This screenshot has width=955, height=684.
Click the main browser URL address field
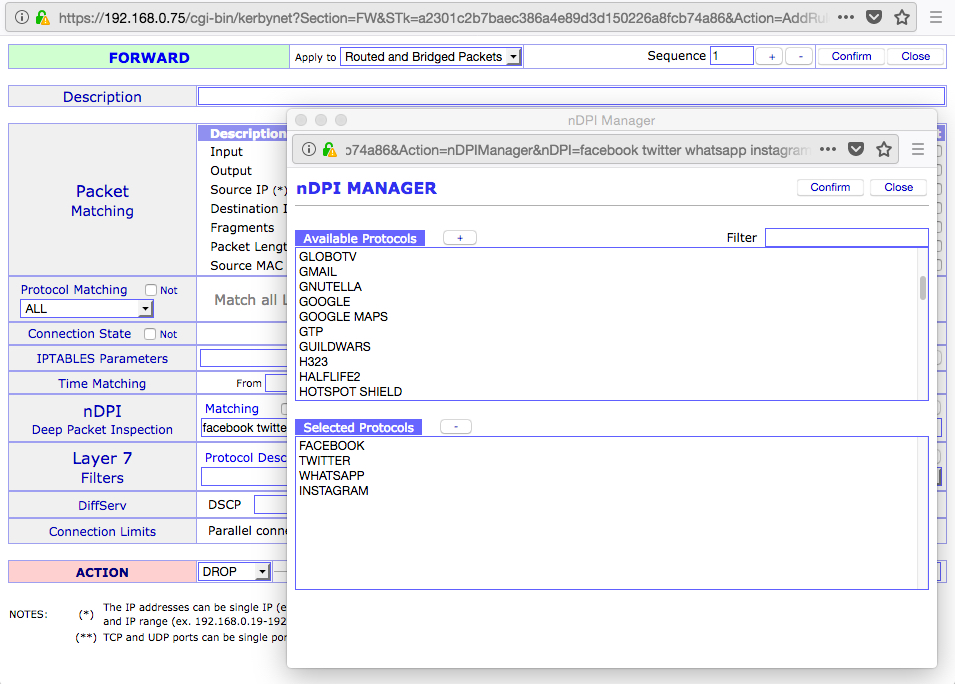443,18
